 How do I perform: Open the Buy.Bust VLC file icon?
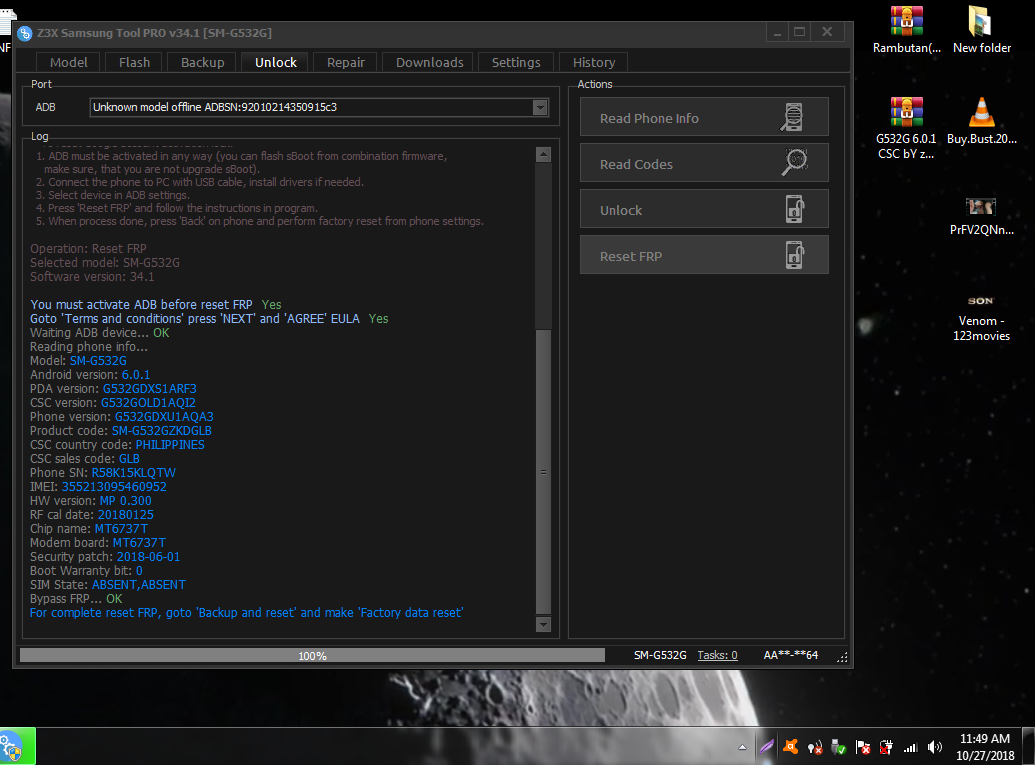pyautogui.click(x=982, y=121)
